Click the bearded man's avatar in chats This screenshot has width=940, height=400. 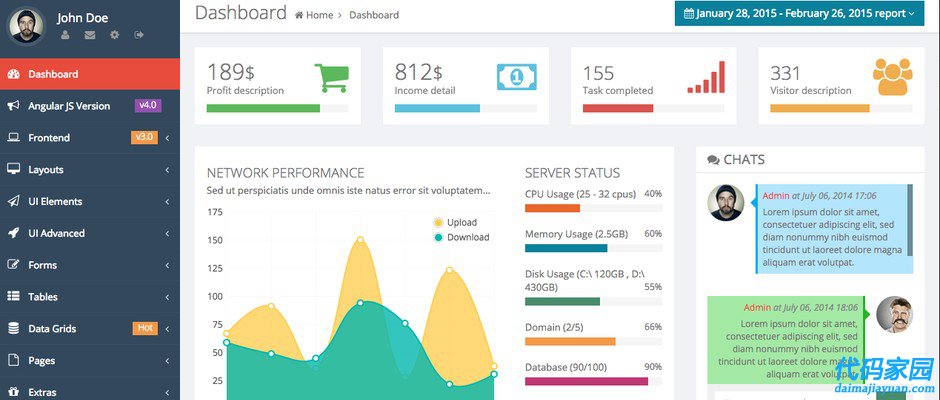click(726, 203)
